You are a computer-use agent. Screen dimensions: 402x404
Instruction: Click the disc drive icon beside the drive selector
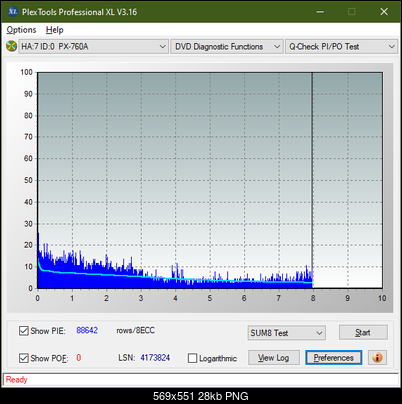(x=12, y=46)
